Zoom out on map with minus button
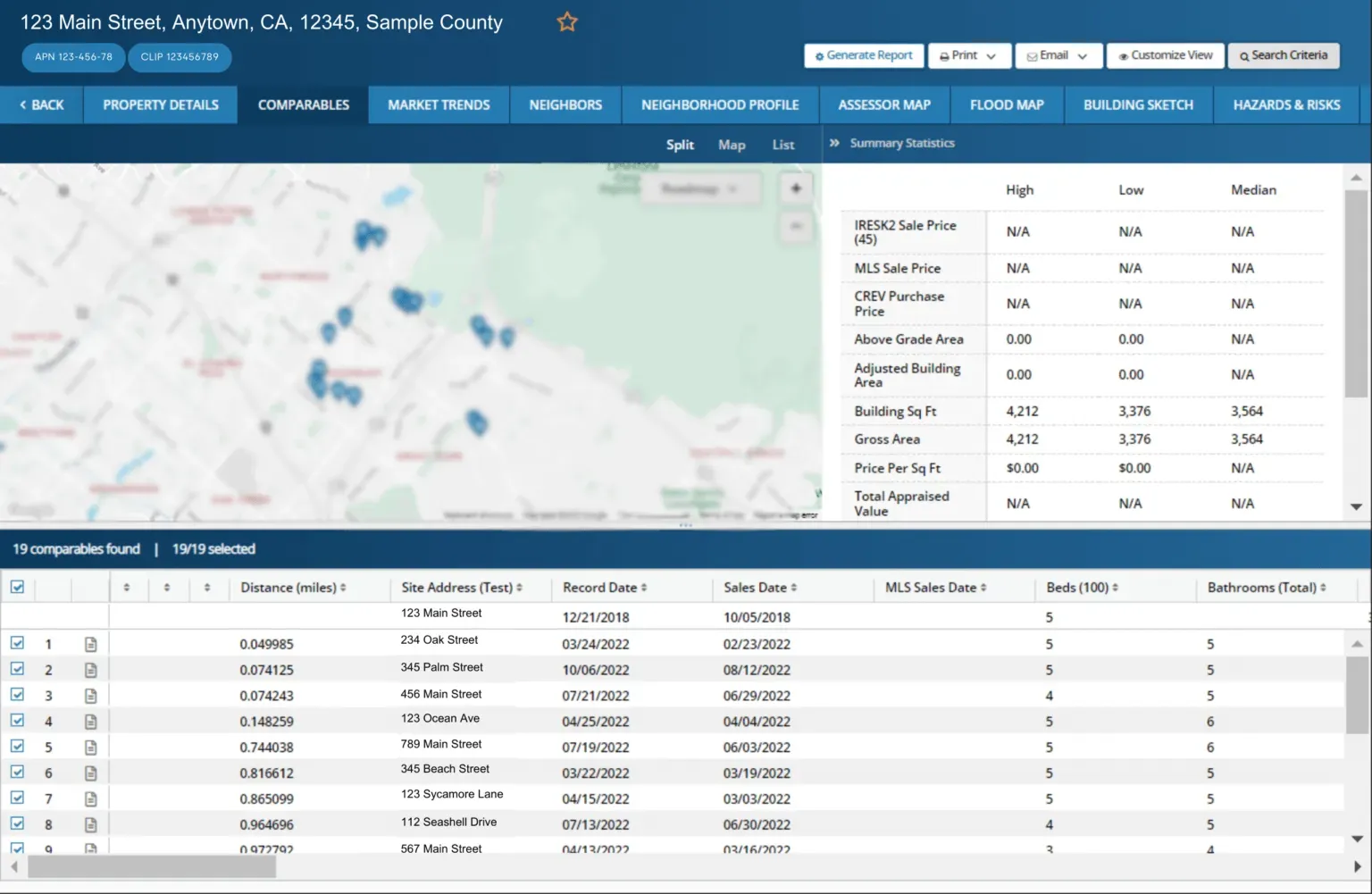 (x=796, y=227)
